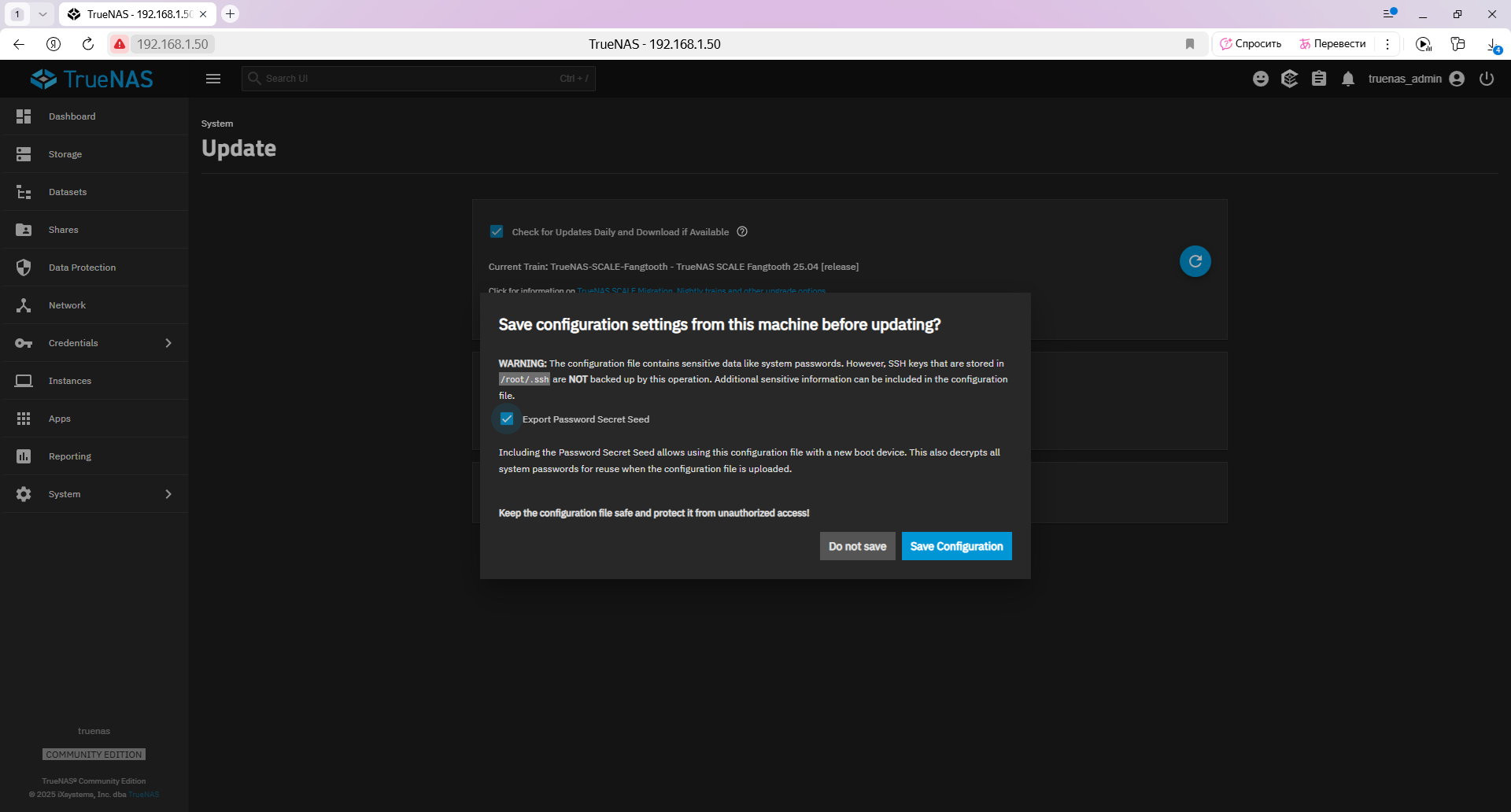Viewport: 1511px width, 812px height.
Task: Open the Apps grid icon
Action: (24, 419)
